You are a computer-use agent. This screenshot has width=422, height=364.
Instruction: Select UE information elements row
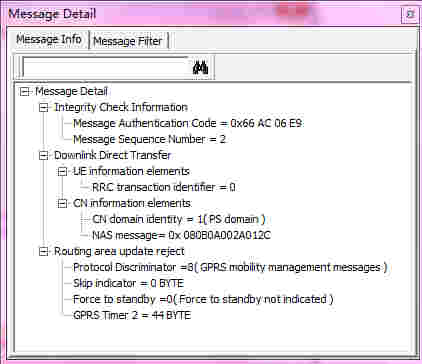[131, 171]
